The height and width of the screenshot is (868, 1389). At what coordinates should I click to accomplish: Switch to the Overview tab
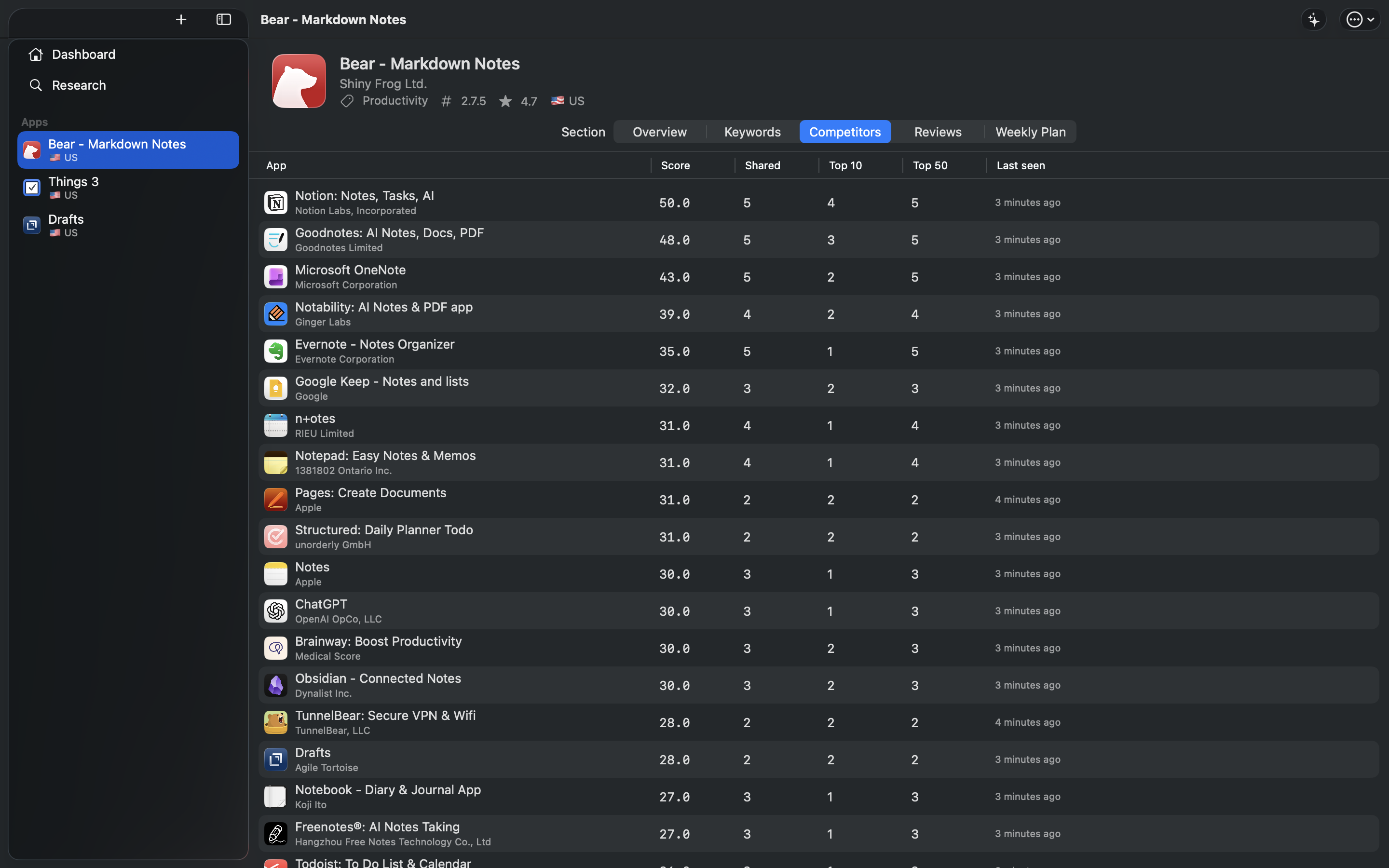point(659,132)
